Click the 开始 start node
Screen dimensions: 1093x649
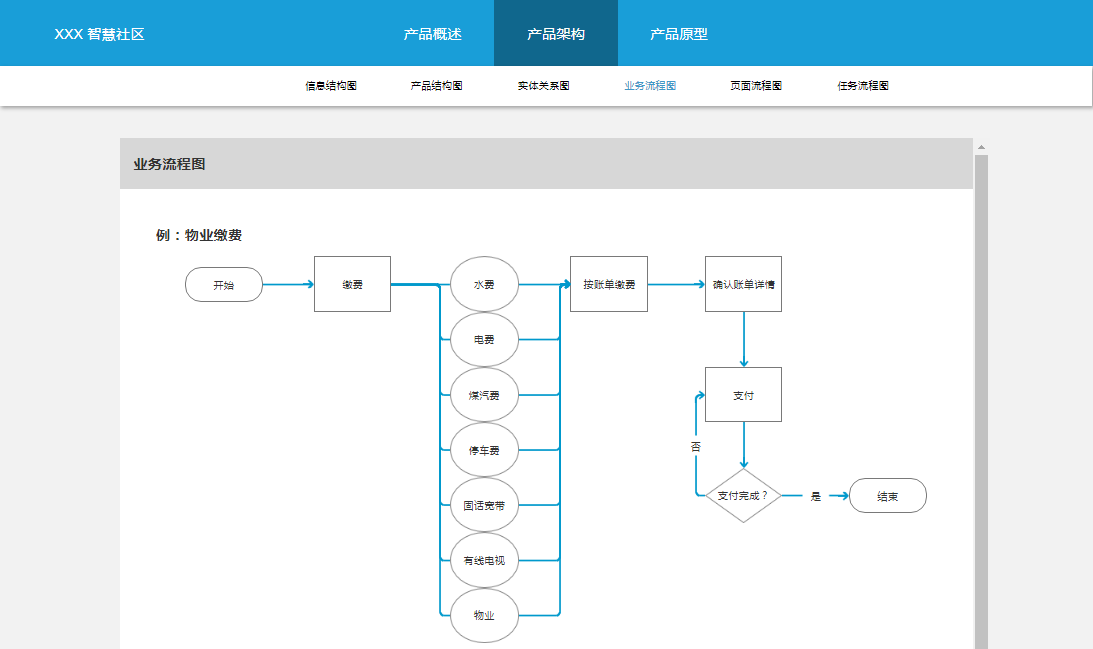(x=224, y=284)
